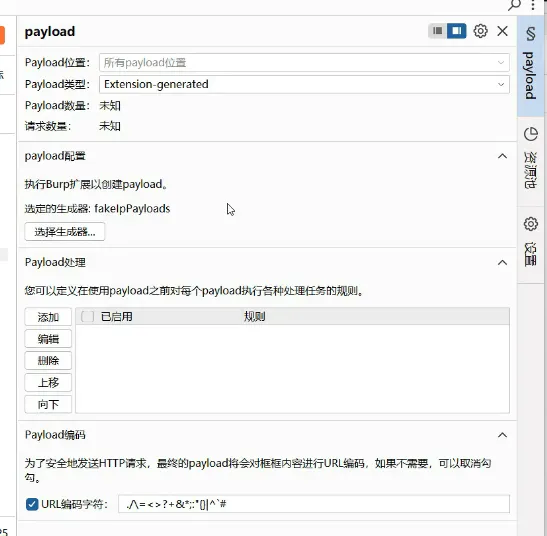Click the 请求数量 未知 value
This screenshot has width=547, height=536.
[x=110, y=126]
